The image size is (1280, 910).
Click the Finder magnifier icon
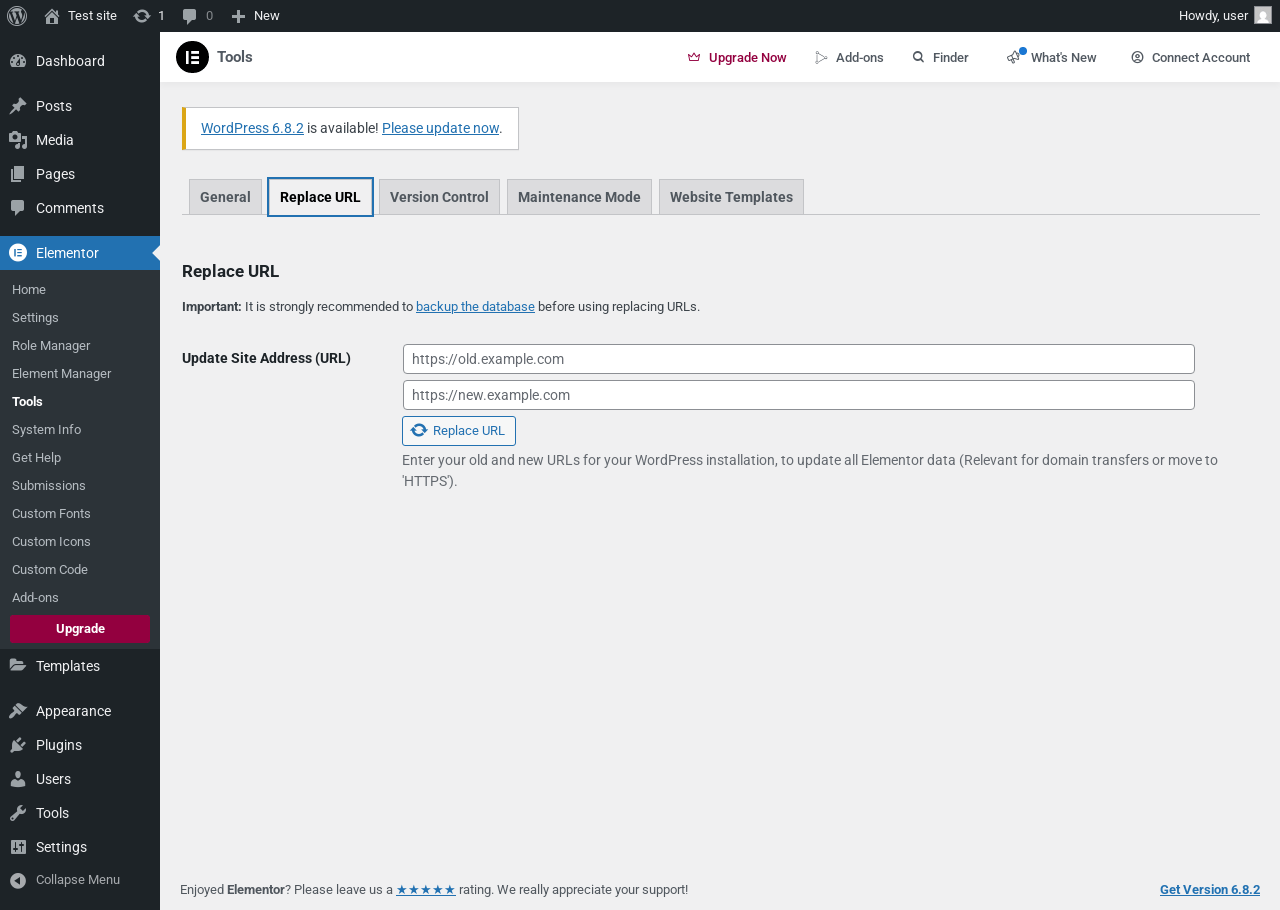[x=918, y=57]
